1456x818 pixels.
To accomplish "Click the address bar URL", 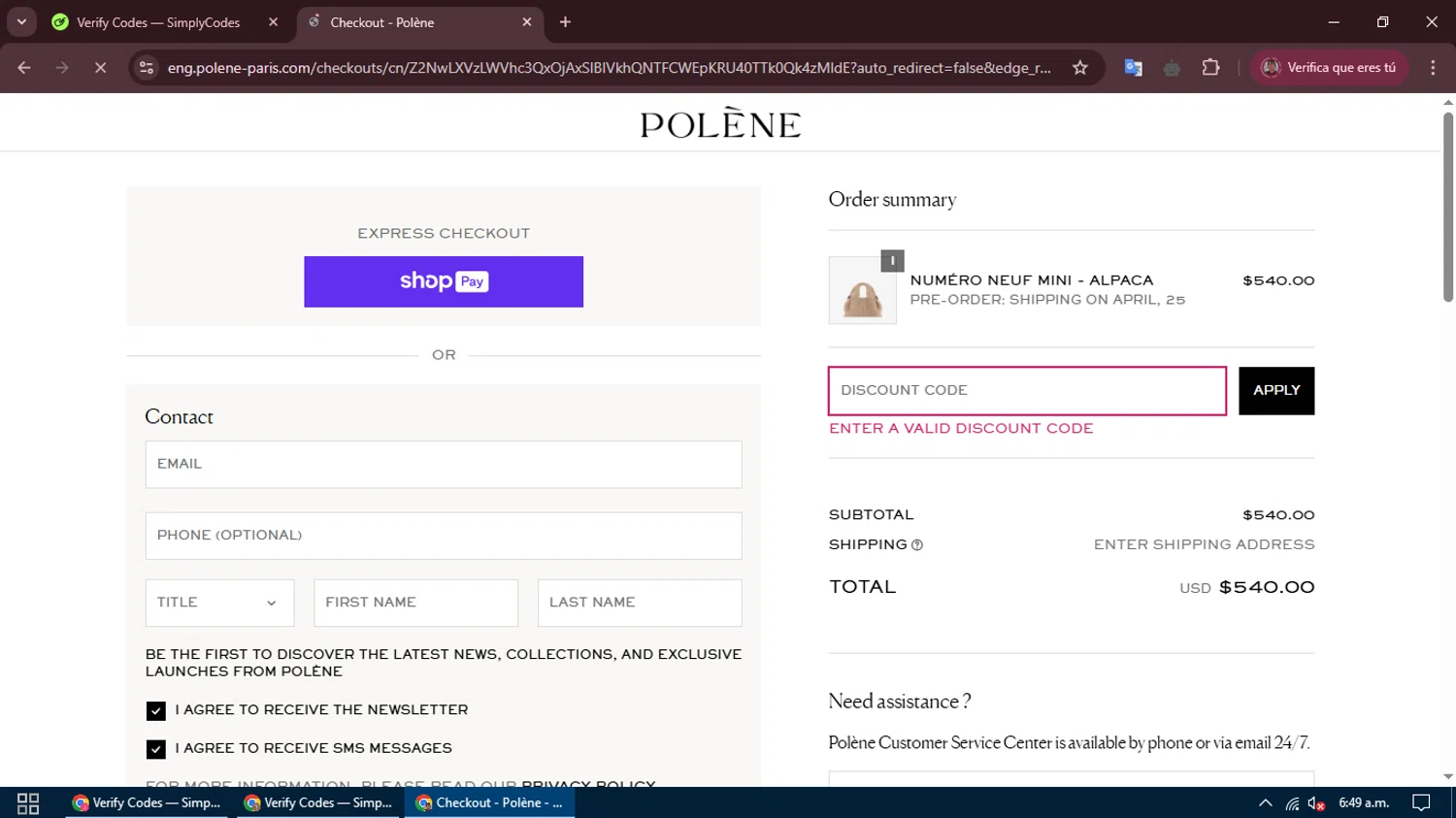I will pyautogui.click(x=609, y=68).
